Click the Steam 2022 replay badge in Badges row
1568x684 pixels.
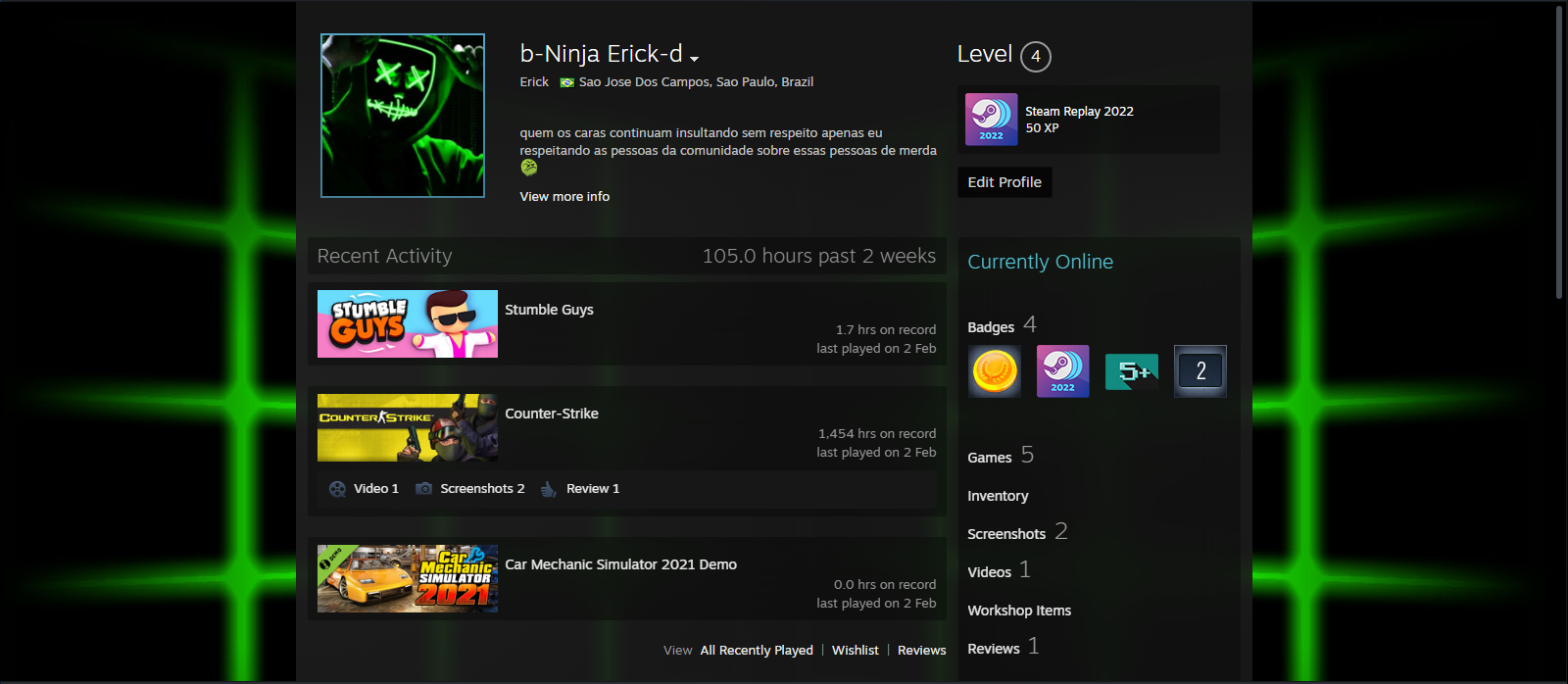point(1063,371)
